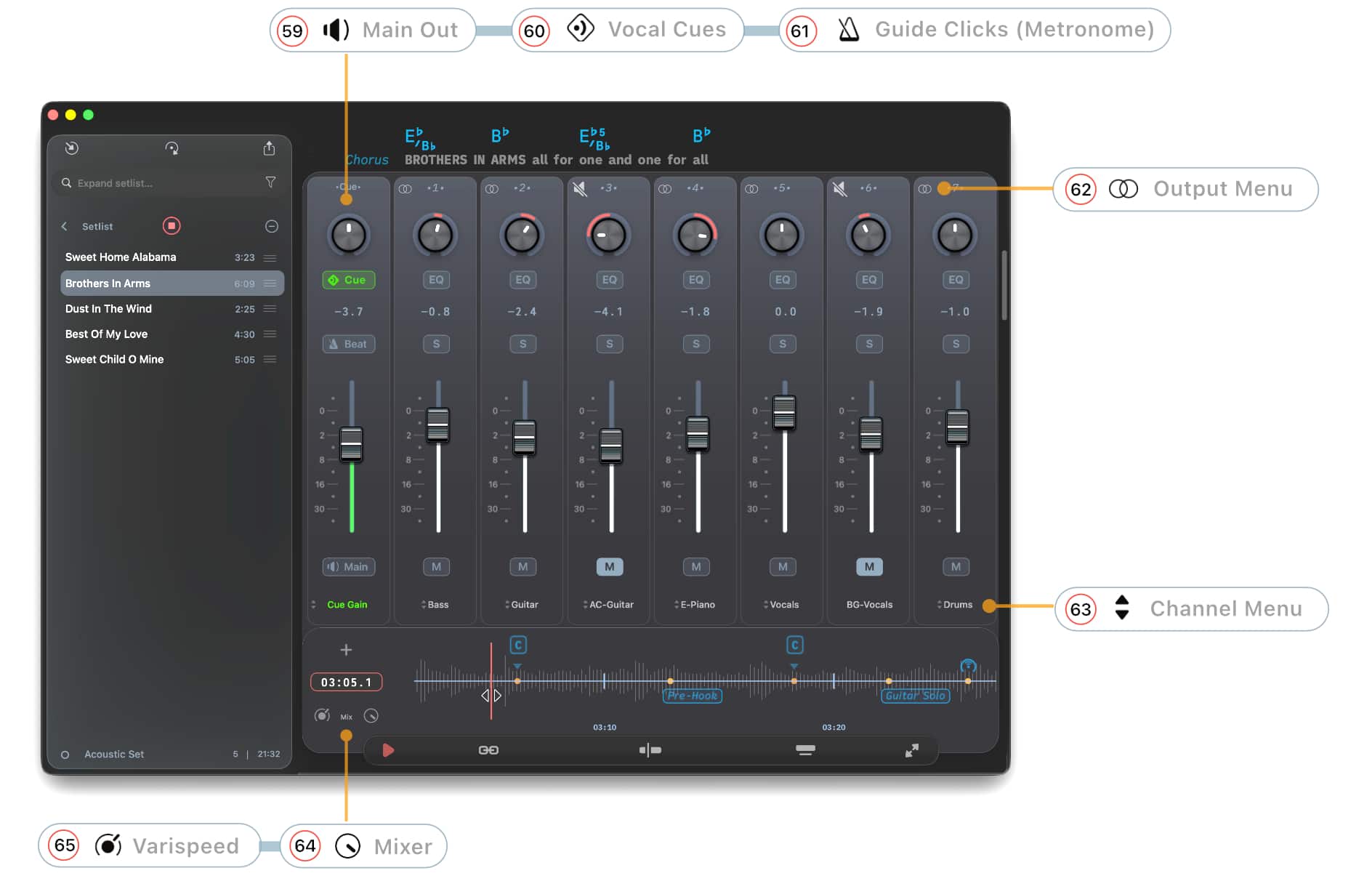Open the Varispeed control

click(322, 716)
